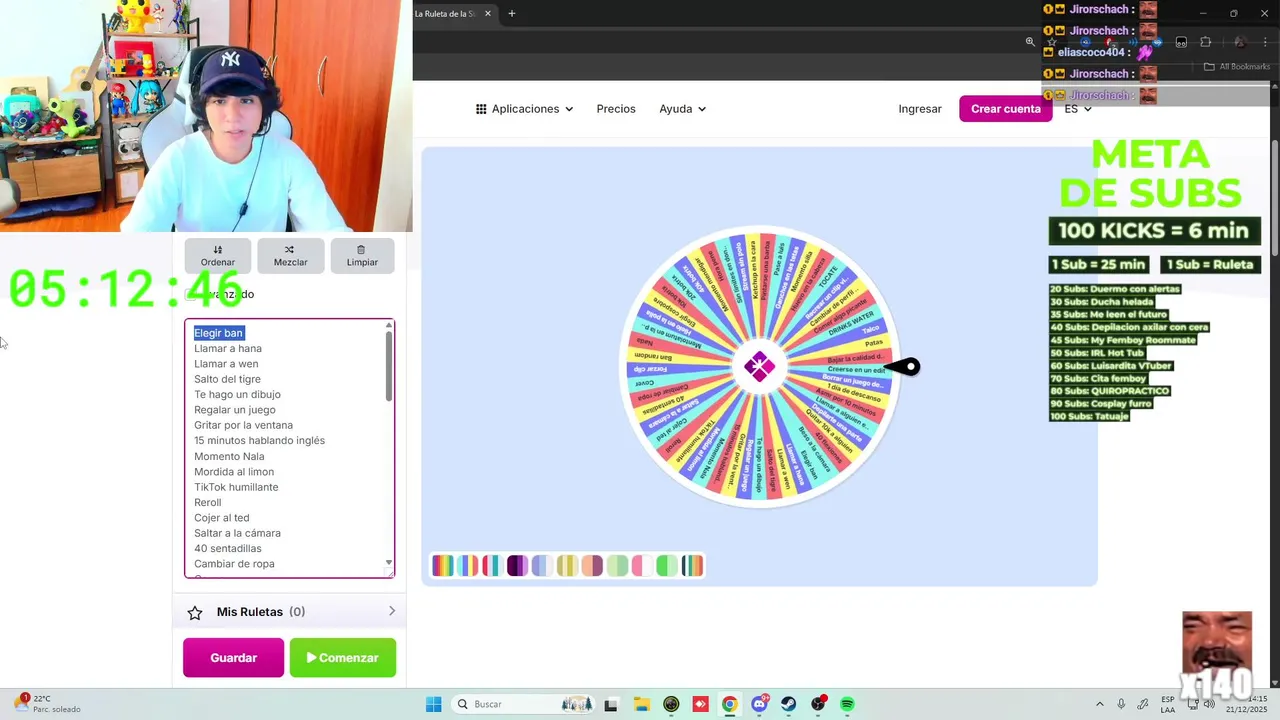This screenshot has height=720, width=1280.
Task: Click the microphone icon in the system tray
Action: [x=1121, y=704]
